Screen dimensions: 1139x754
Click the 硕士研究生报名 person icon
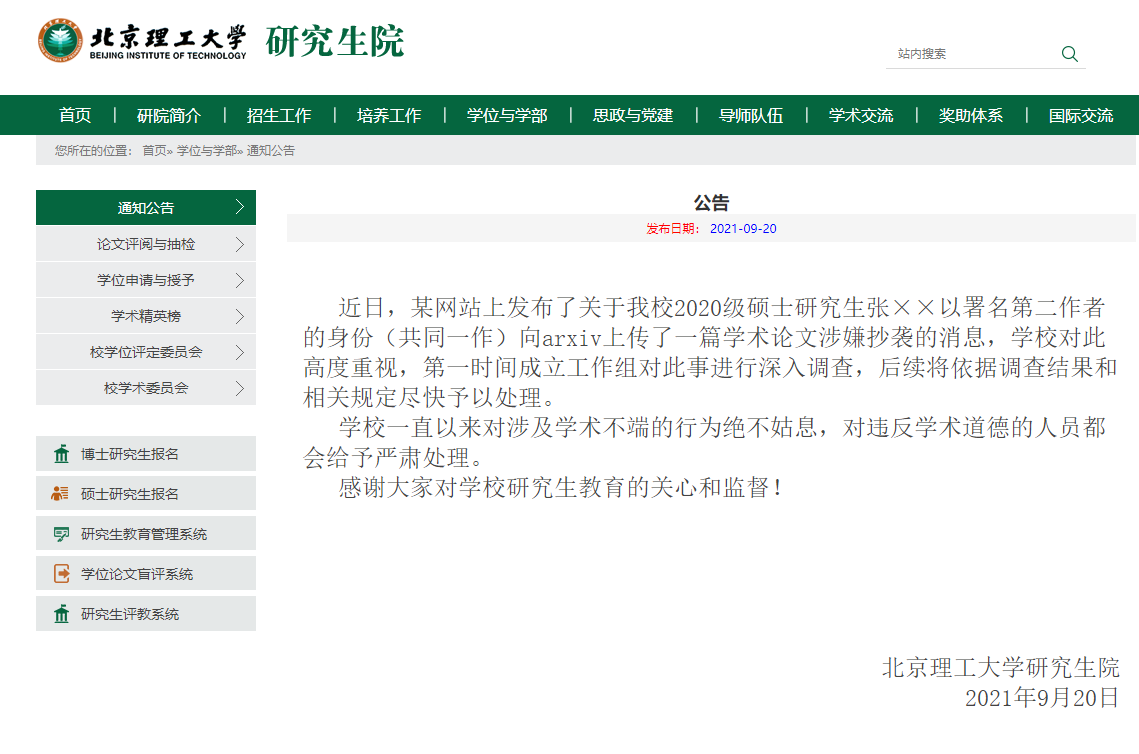coord(61,494)
